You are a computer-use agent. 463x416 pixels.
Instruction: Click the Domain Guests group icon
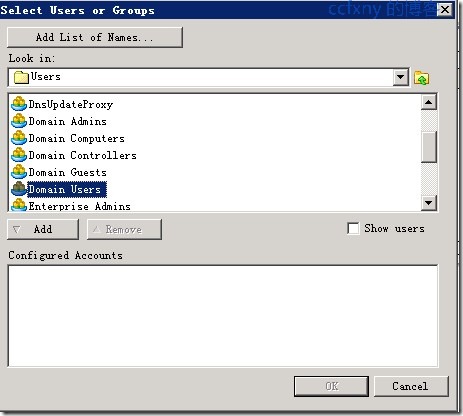[19, 172]
